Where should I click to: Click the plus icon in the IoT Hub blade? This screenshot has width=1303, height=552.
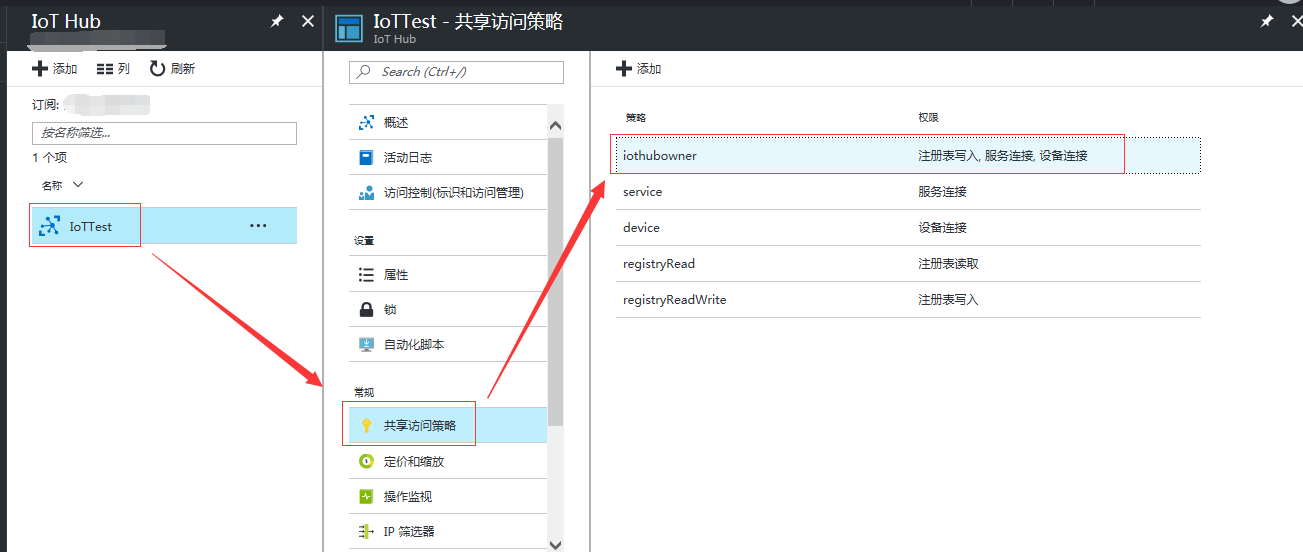(40, 69)
